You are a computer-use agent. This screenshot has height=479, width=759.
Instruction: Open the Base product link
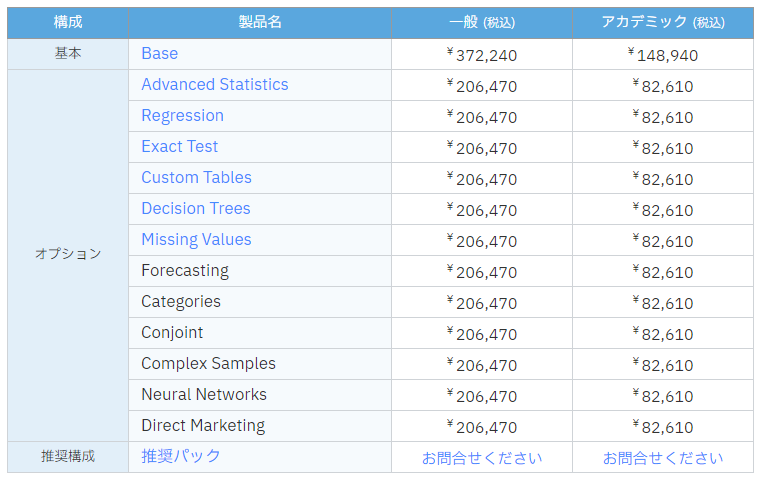click(160, 53)
